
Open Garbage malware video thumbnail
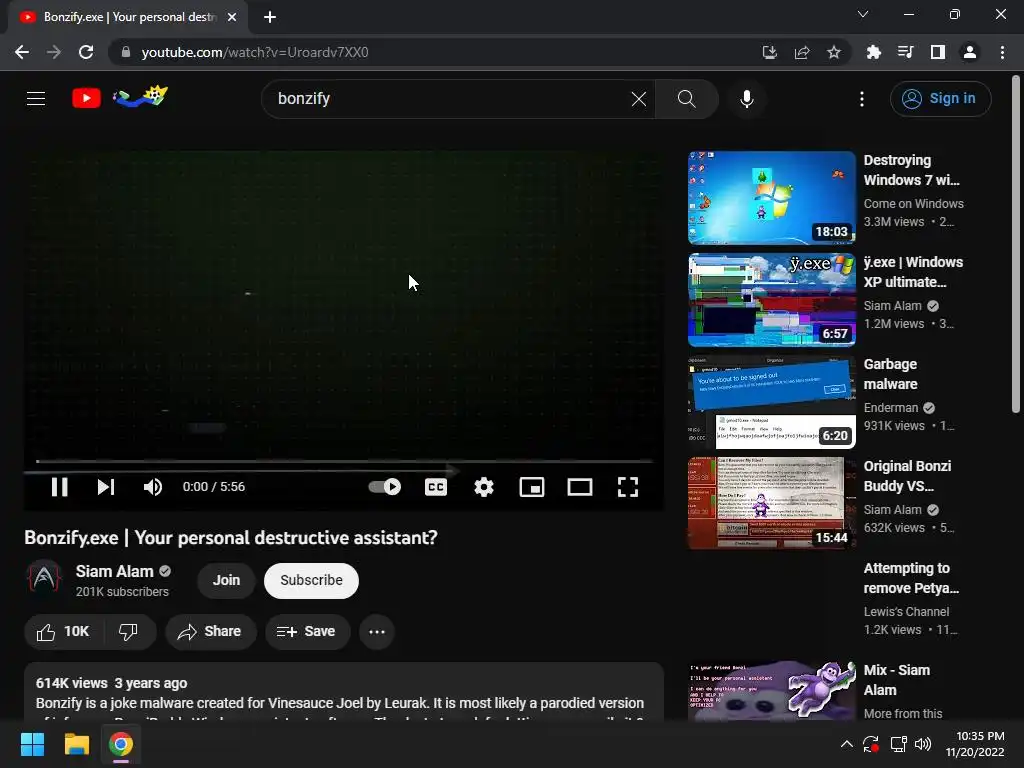pos(772,402)
